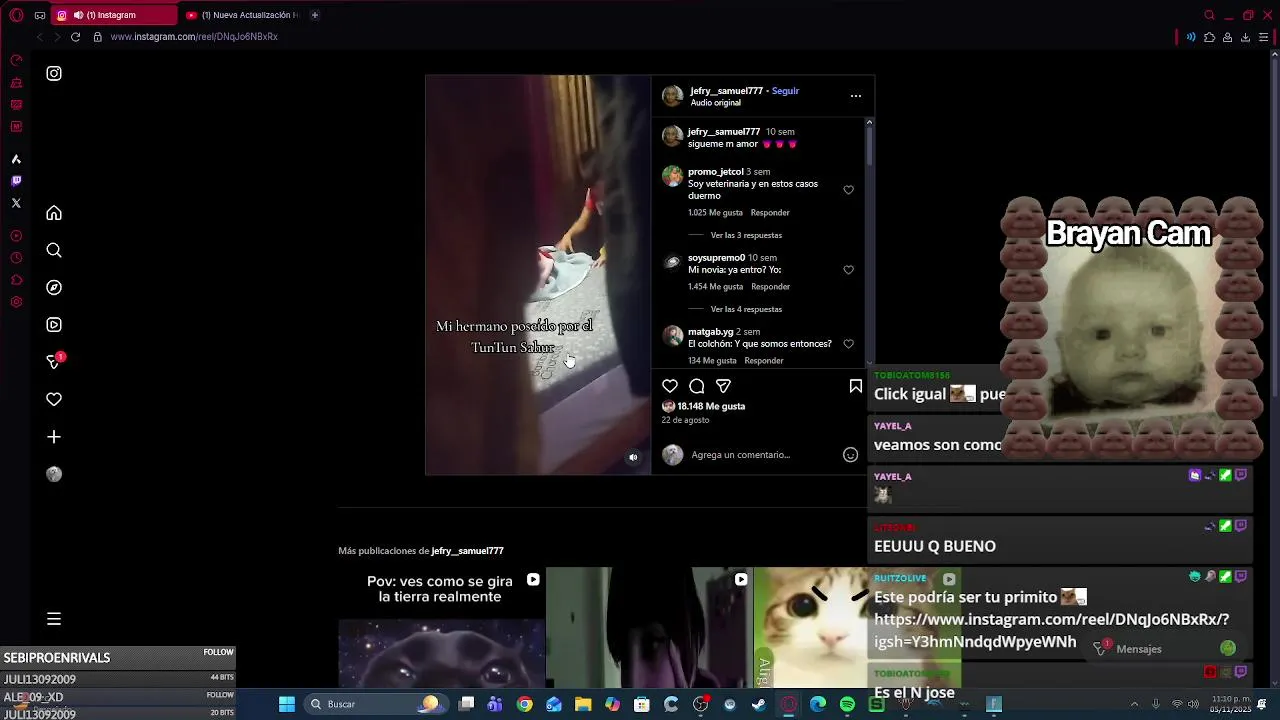Open the profile avatar in the Instagram sidebar
The height and width of the screenshot is (720, 1280).
54,474
